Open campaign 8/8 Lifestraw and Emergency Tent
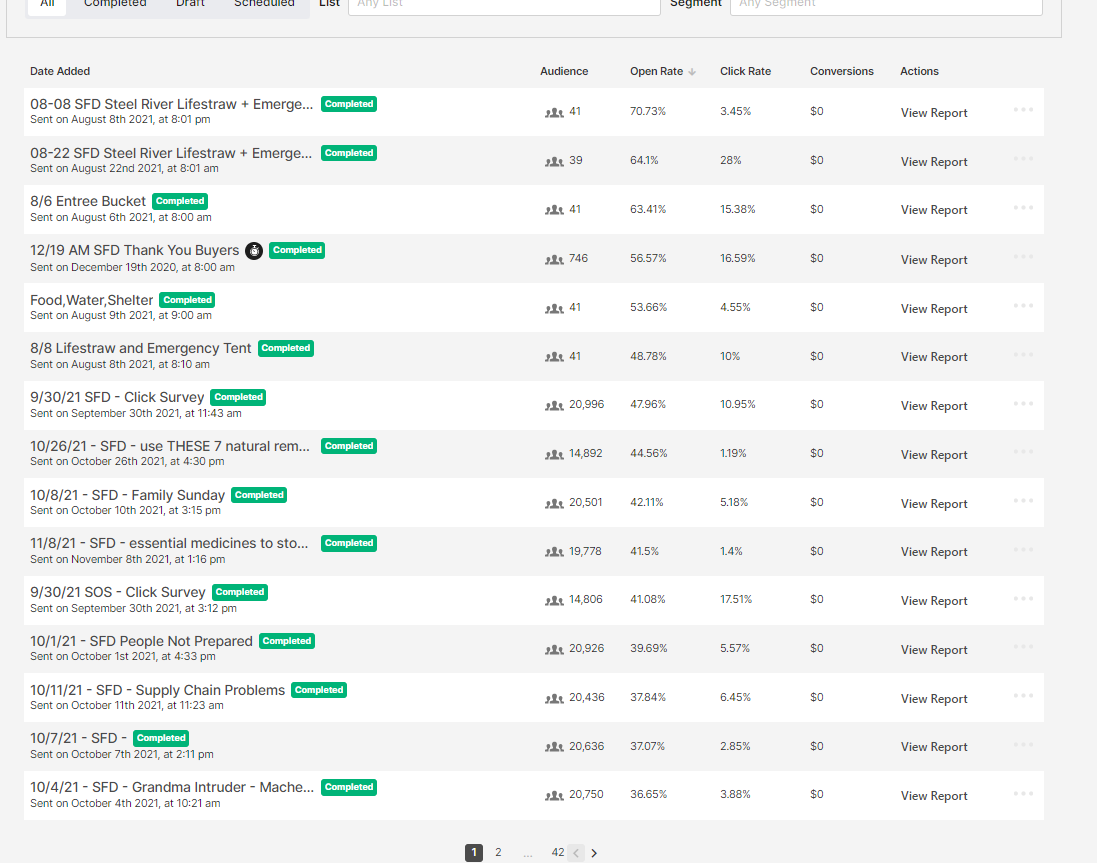Image resolution: width=1097 pixels, height=863 pixels. (141, 348)
